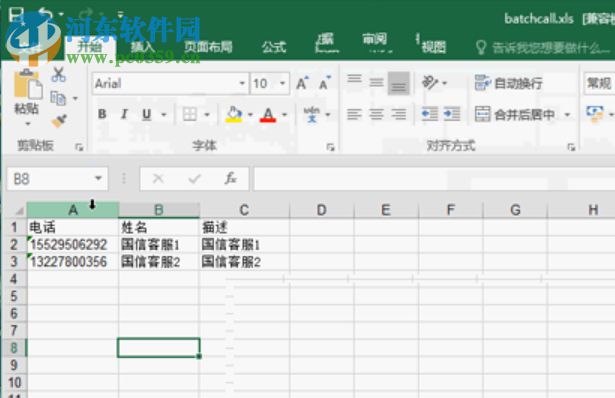Click the confirm checkmark in formula bar
Image resolution: width=615 pixels, height=398 pixels.
(x=195, y=179)
